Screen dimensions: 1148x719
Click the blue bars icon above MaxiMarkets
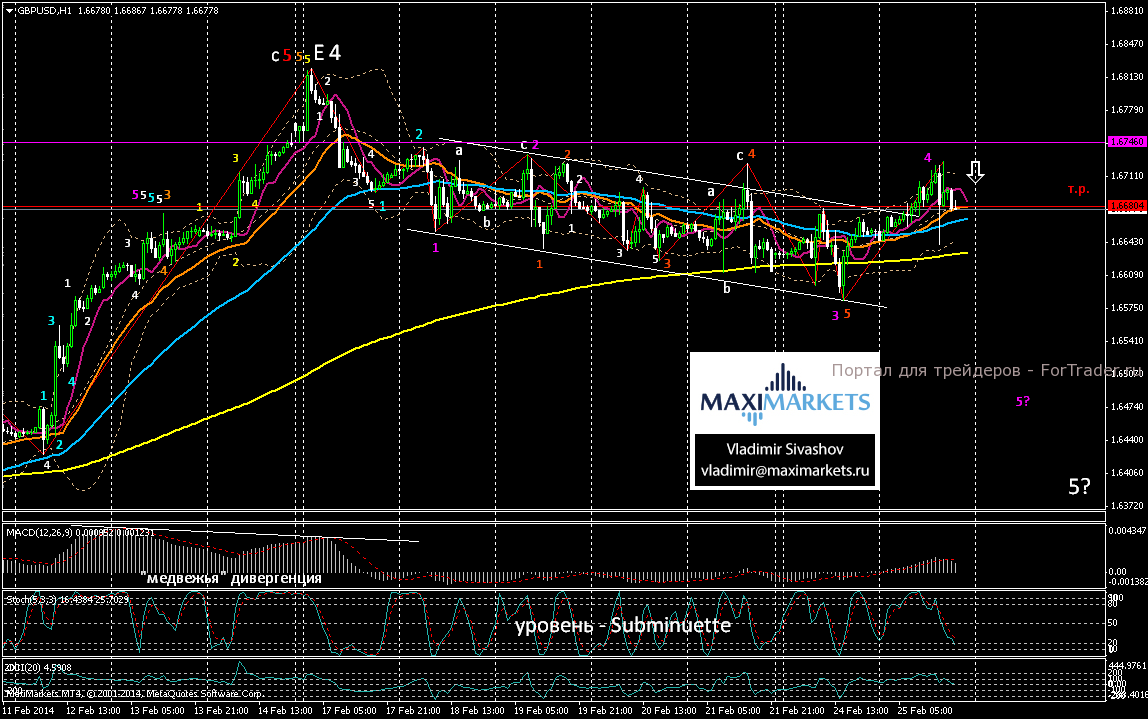(x=786, y=378)
